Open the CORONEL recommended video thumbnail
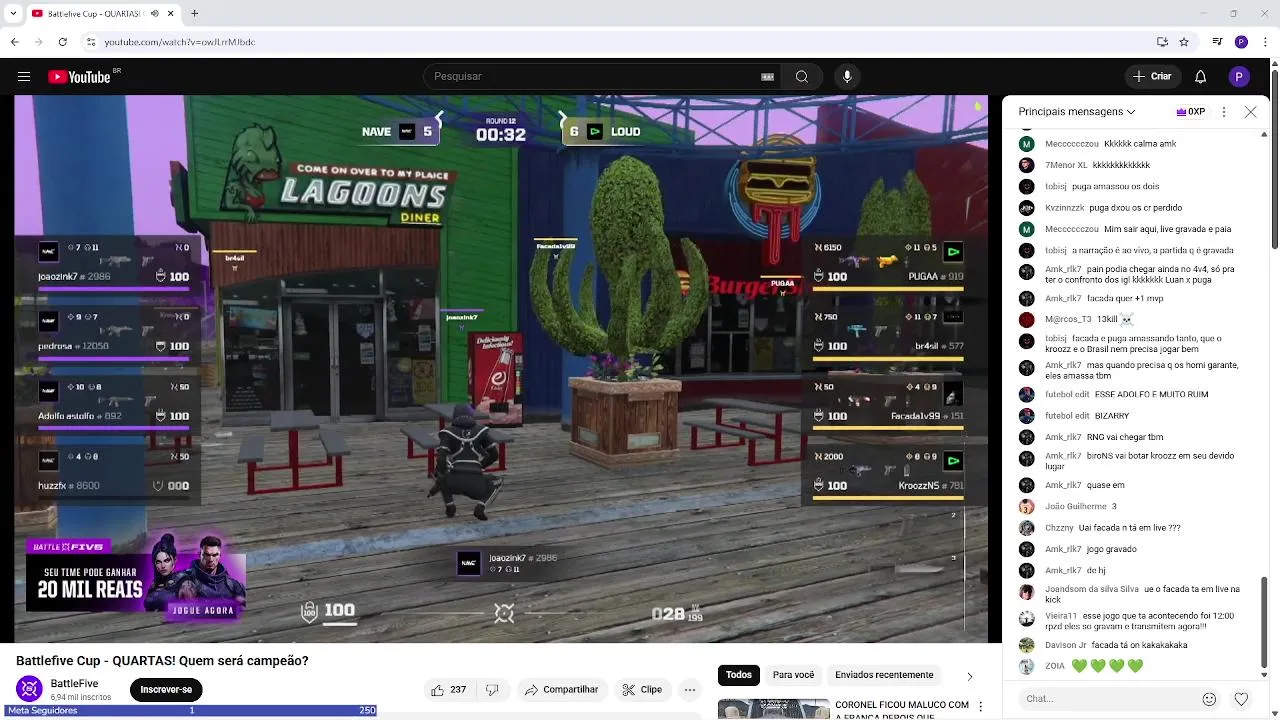This screenshot has height=720, width=1280. pos(773,709)
